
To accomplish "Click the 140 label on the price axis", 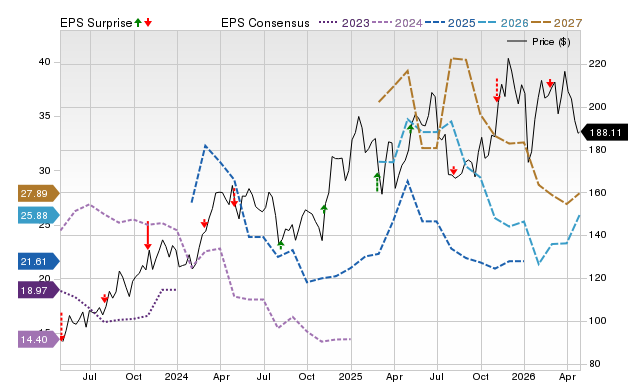I will [x=597, y=235].
